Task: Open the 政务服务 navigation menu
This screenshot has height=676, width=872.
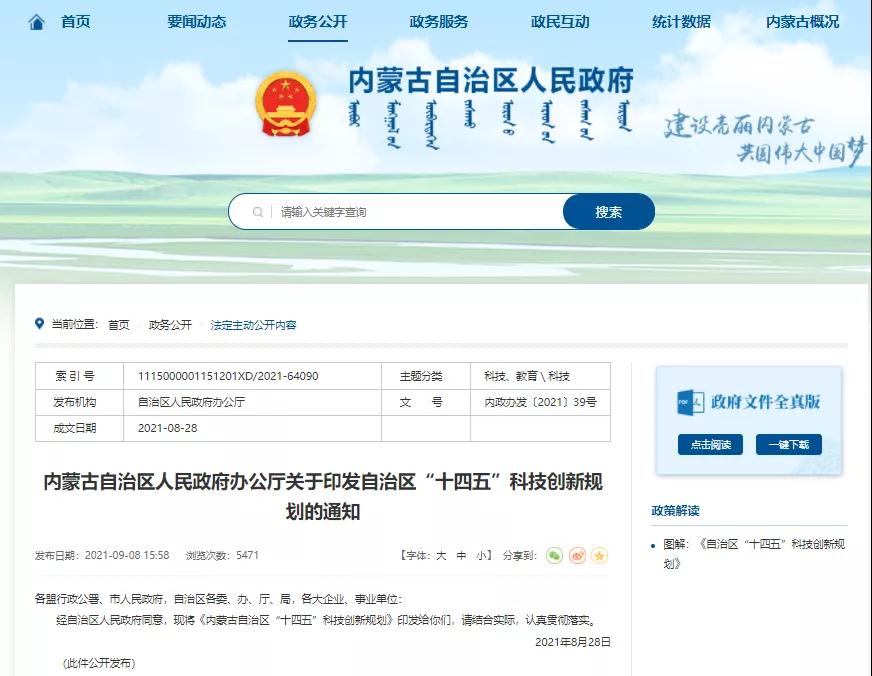Action: [438, 22]
